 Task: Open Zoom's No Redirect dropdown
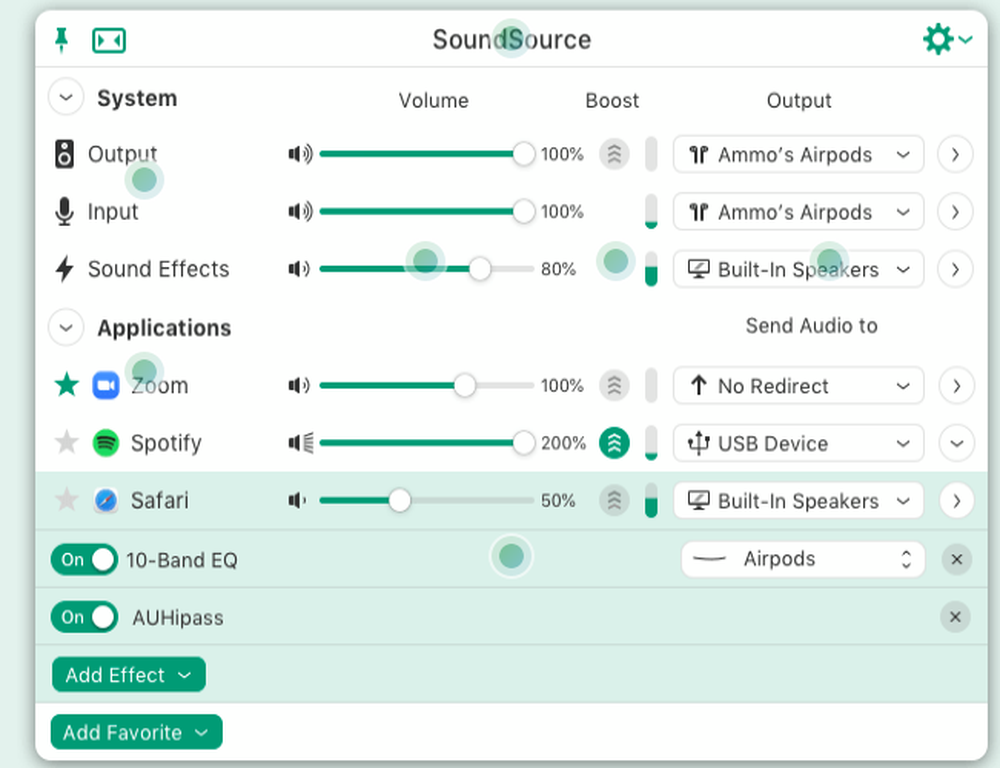(x=798, y=386)
